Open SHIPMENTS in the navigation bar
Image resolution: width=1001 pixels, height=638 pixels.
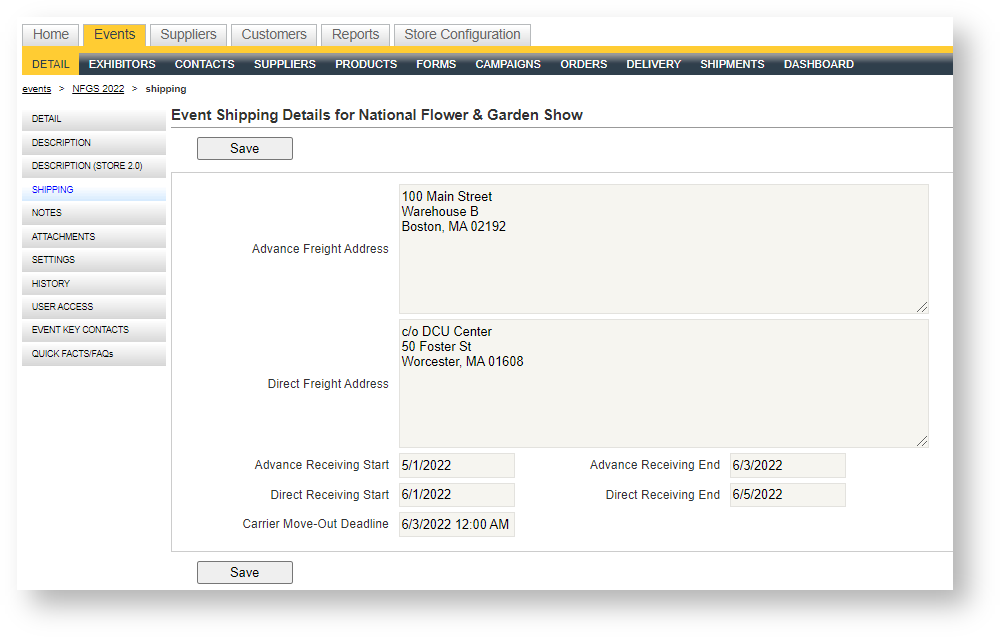732,64
